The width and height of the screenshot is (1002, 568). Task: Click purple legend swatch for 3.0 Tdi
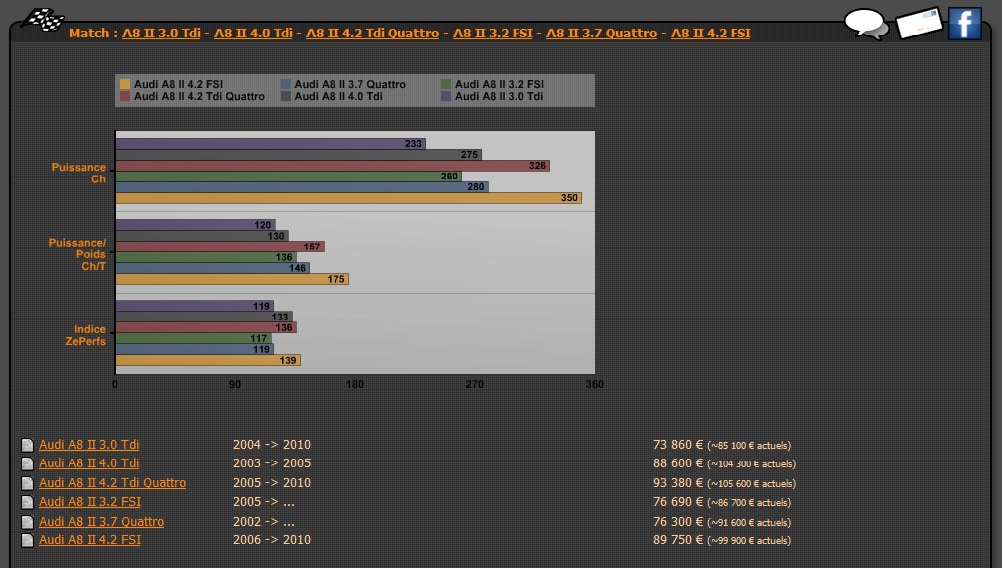click(446, 96)
